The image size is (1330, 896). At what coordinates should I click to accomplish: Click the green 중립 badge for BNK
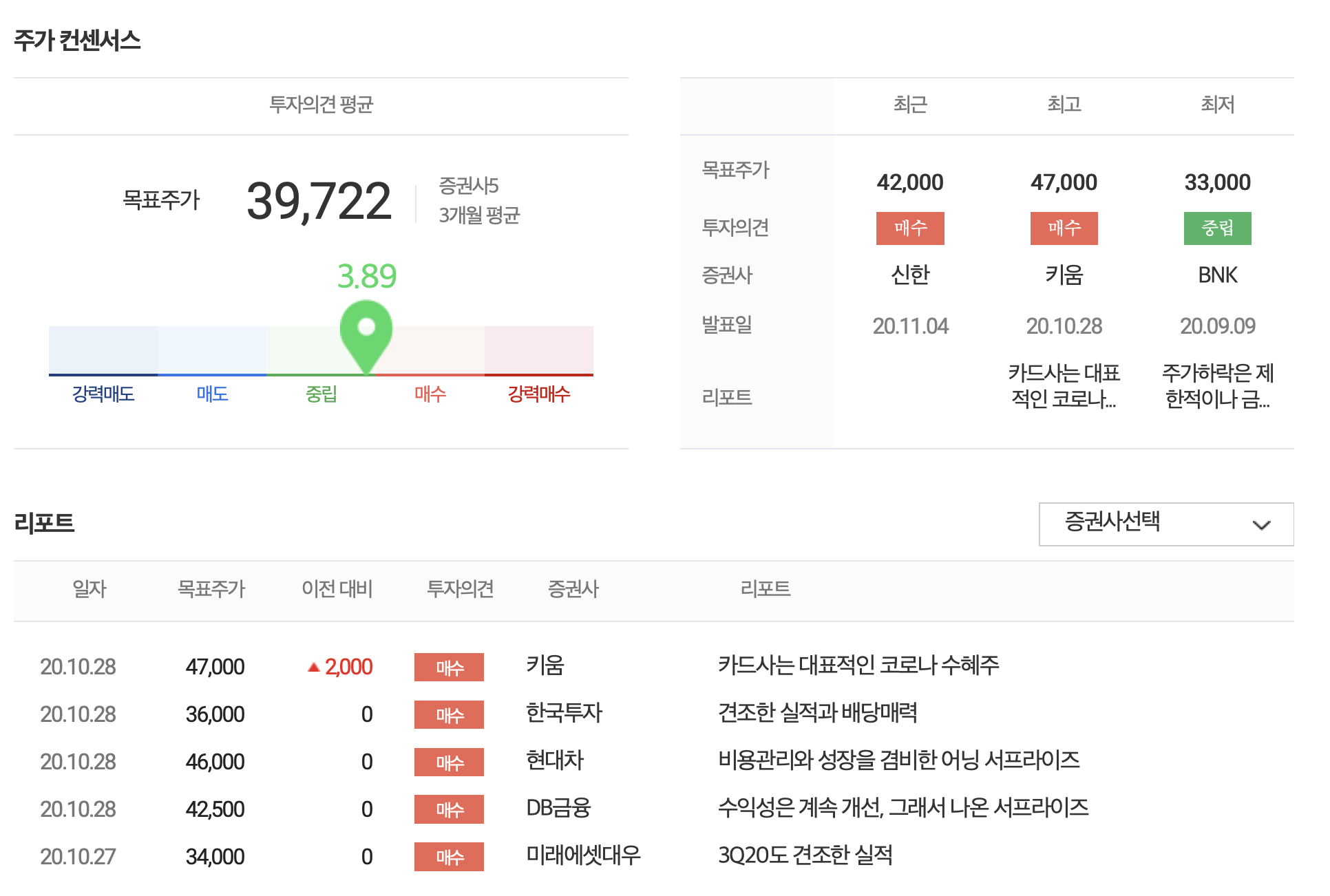pos(1217,228)
